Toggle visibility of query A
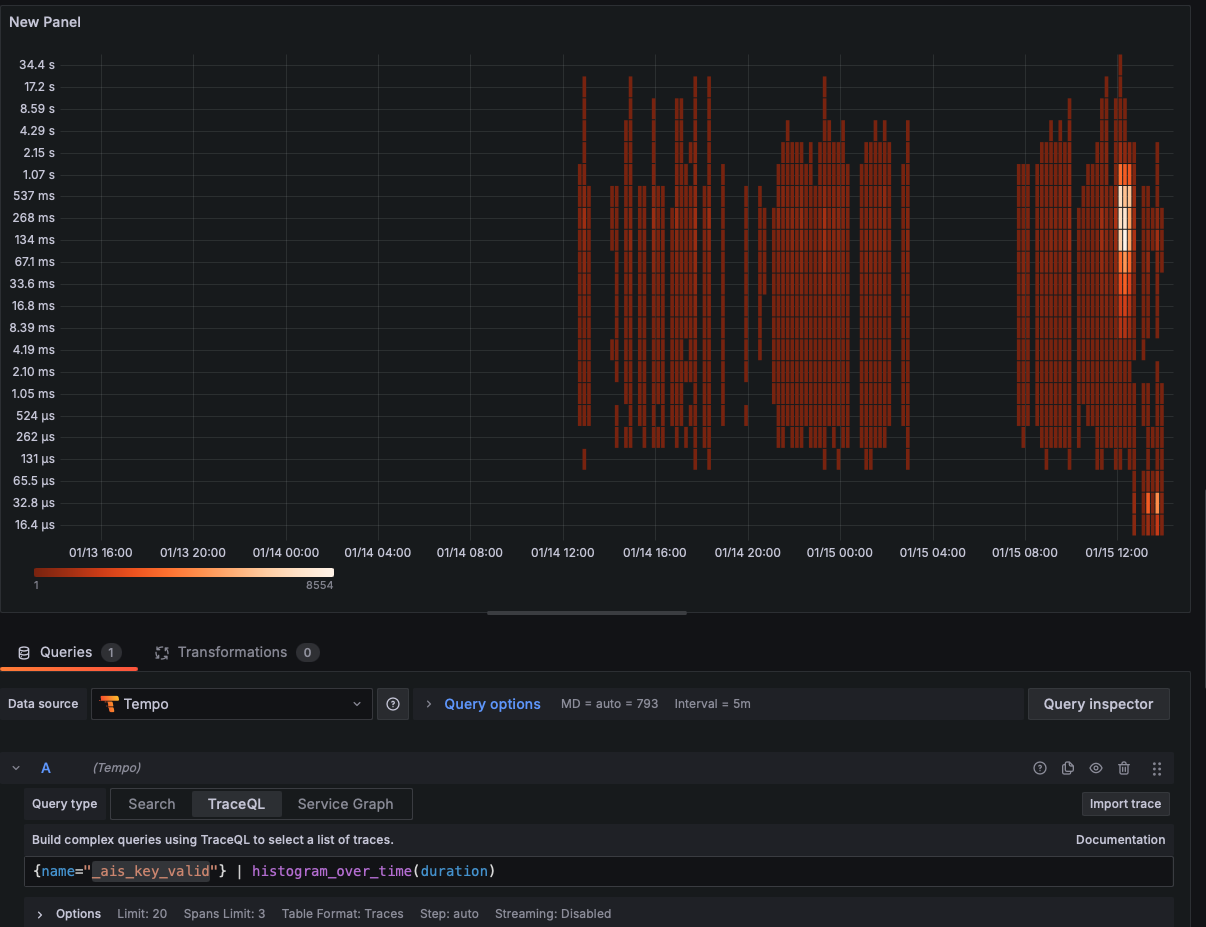Viewport: 1206px width, 927px height. coord(1096,768)
